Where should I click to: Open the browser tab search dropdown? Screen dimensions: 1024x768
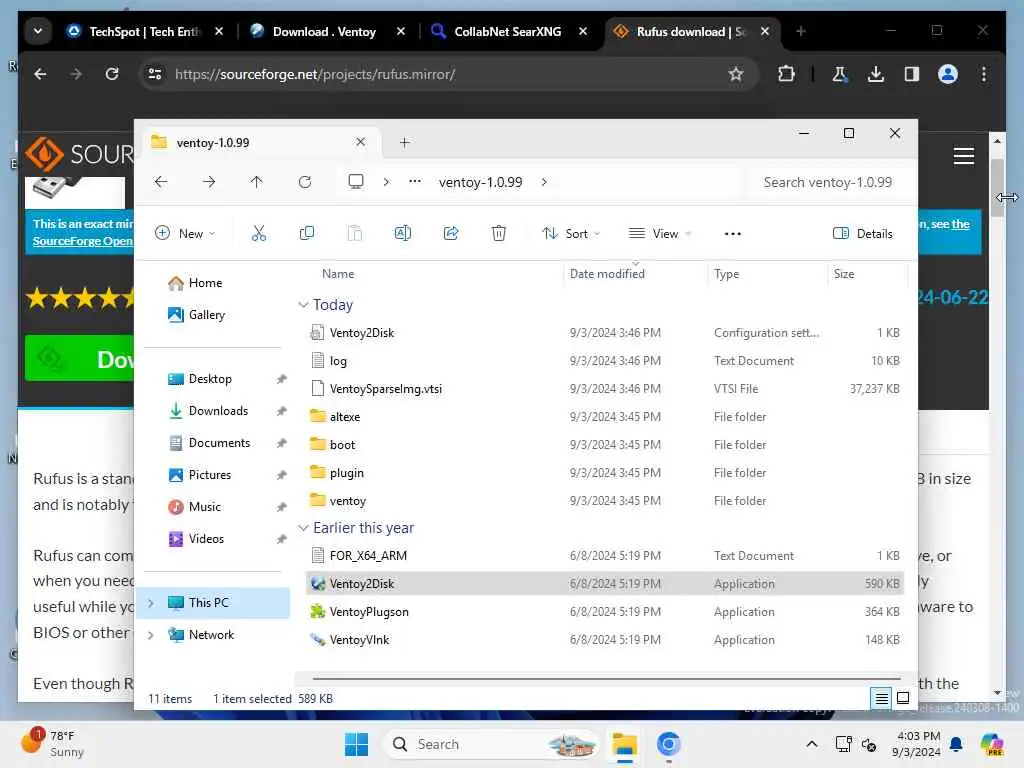38,31
